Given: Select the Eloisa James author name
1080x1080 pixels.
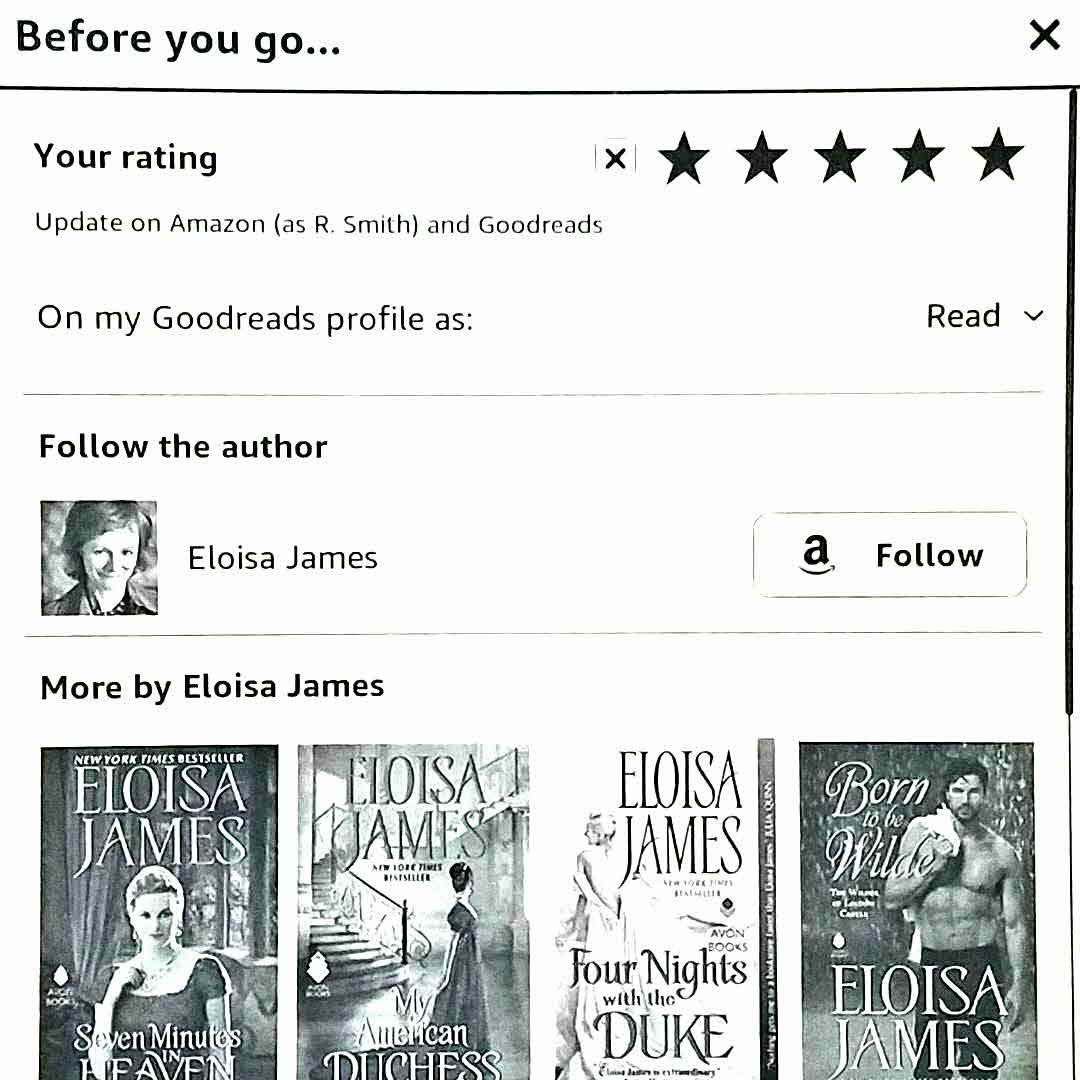Looking at the screenshot, I should point(283,558).
